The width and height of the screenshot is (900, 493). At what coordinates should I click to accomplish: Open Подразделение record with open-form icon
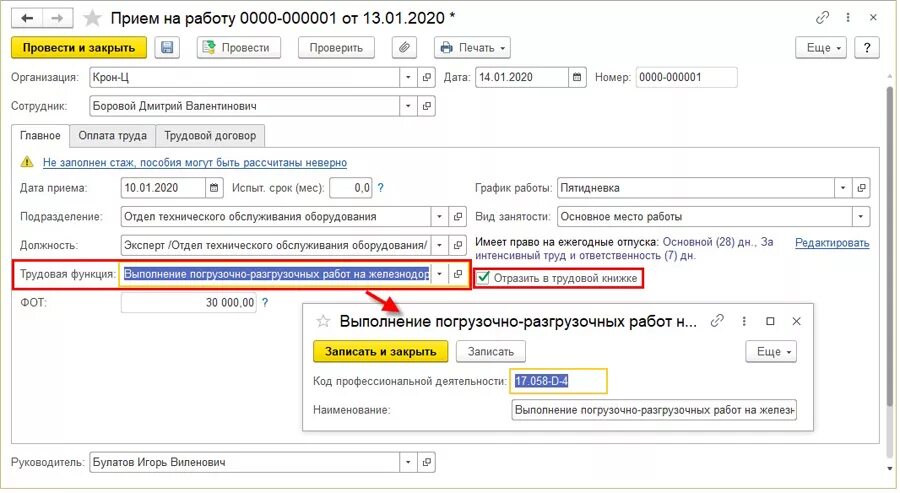[457, 216]
